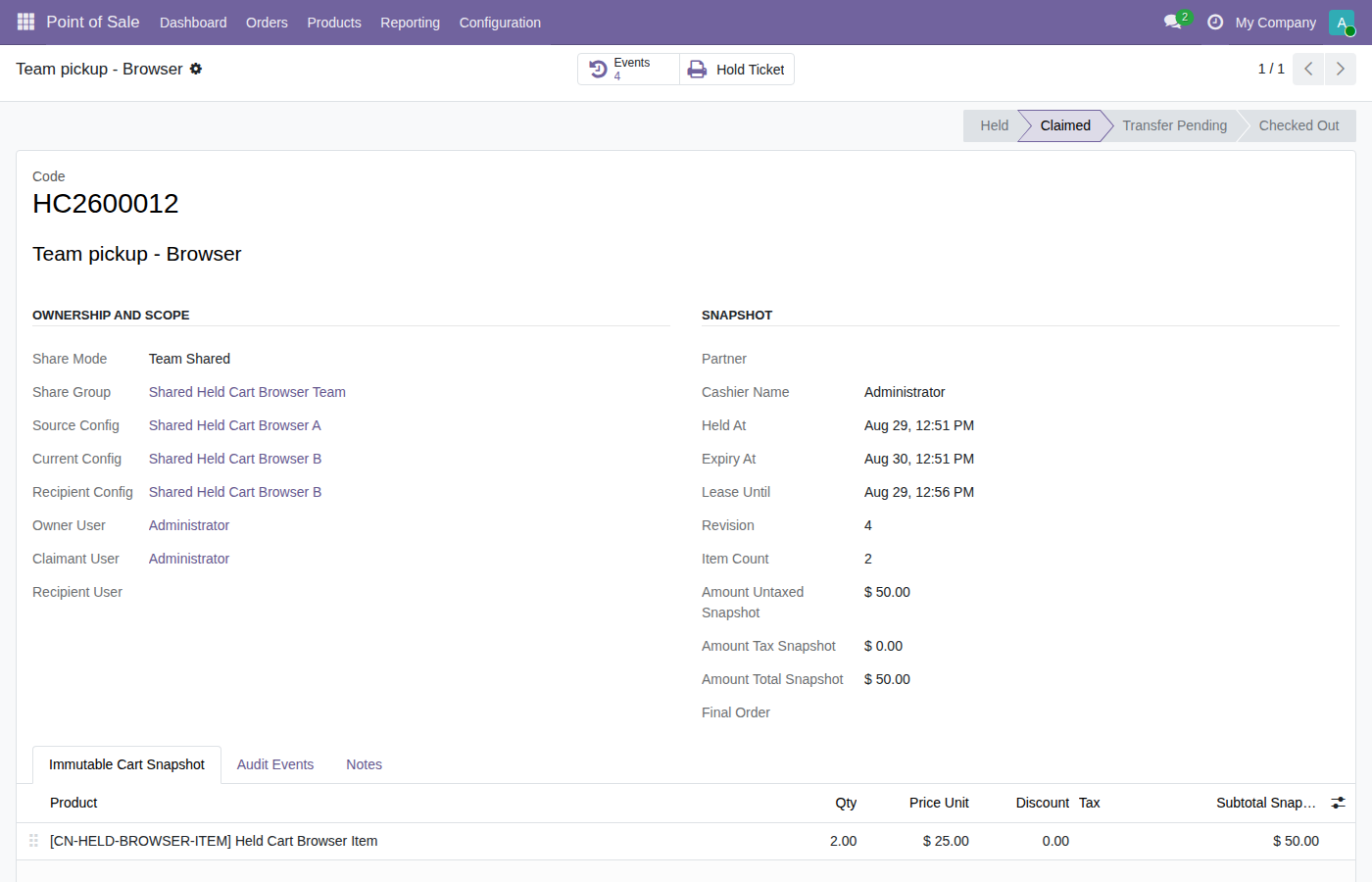
Task: Click the pager counter 1 / 1
Action: (1271, 69)
